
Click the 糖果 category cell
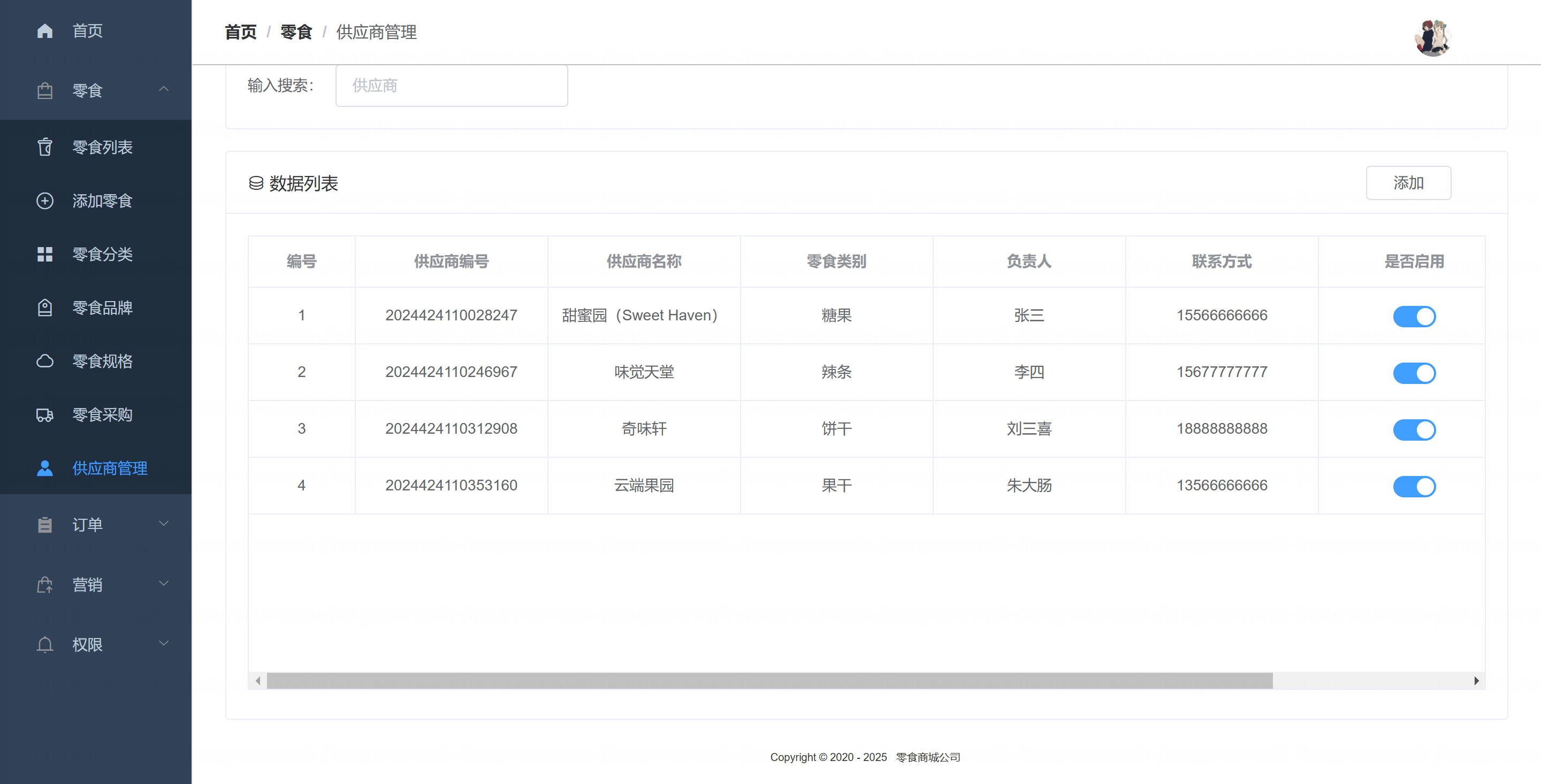(x=836, y=315)
